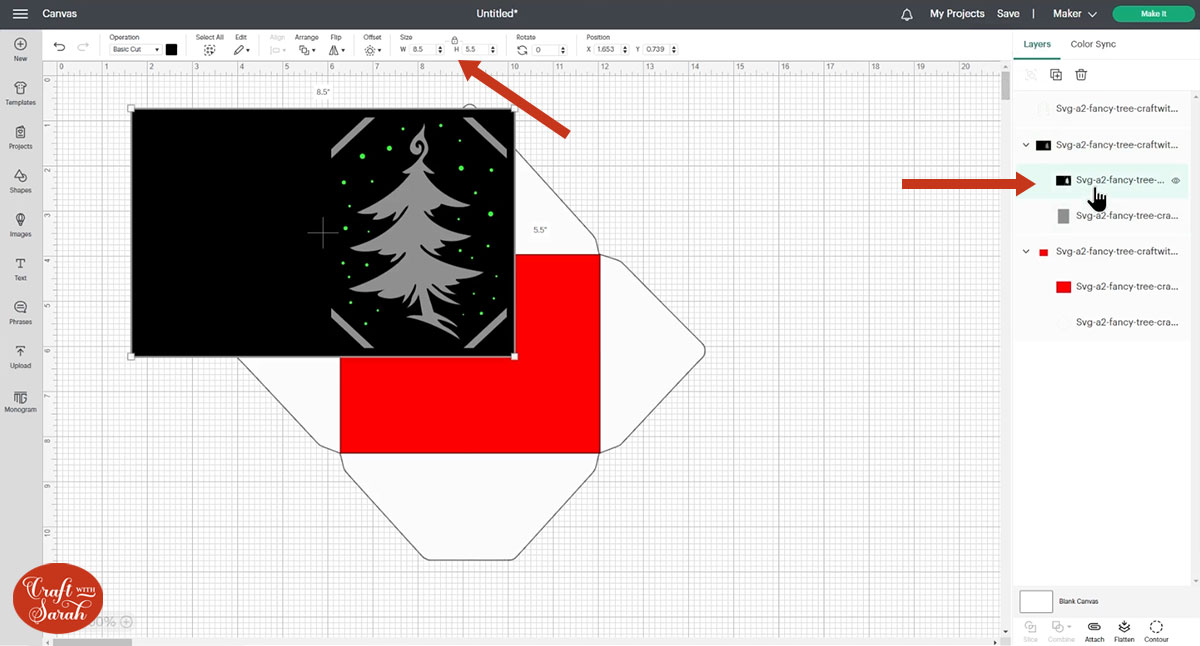Screen dimensions: 1200x646
Task: Switch to the Color Sync tab
Action: click(x=1093, y=44)
